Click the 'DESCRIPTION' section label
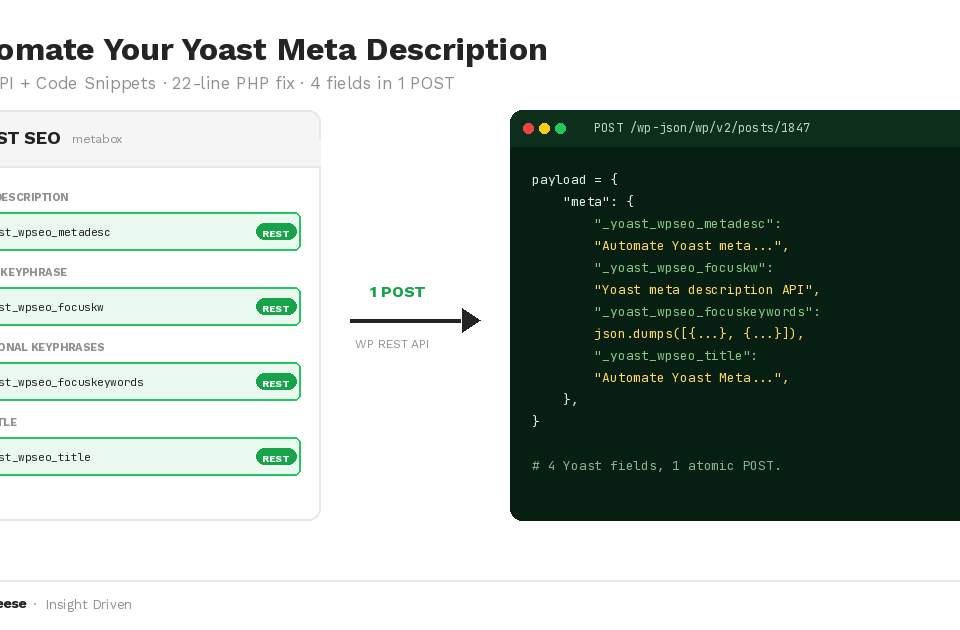This screenshot has height=630, width=960. [34, 197]
